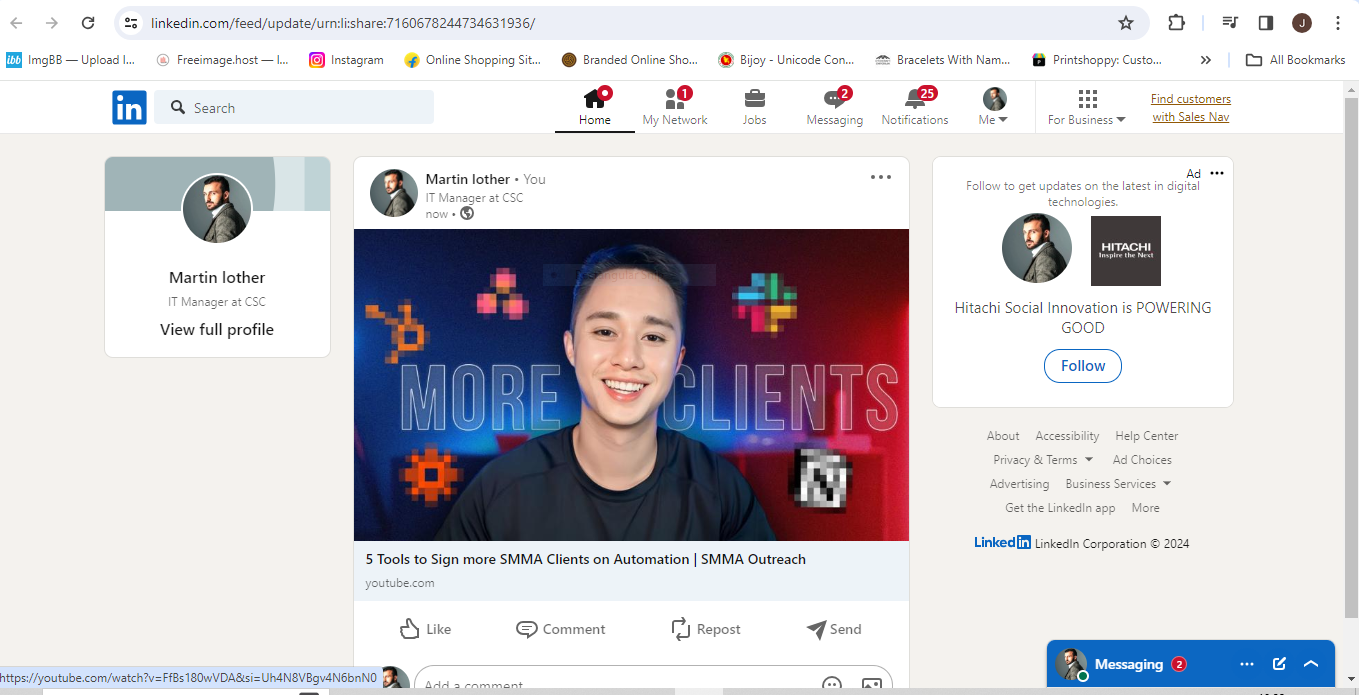Image resolution: width=1359 pixels, height=695 pixels.
Task: Click the browser back arrow
Action: (x=17, y=22)
